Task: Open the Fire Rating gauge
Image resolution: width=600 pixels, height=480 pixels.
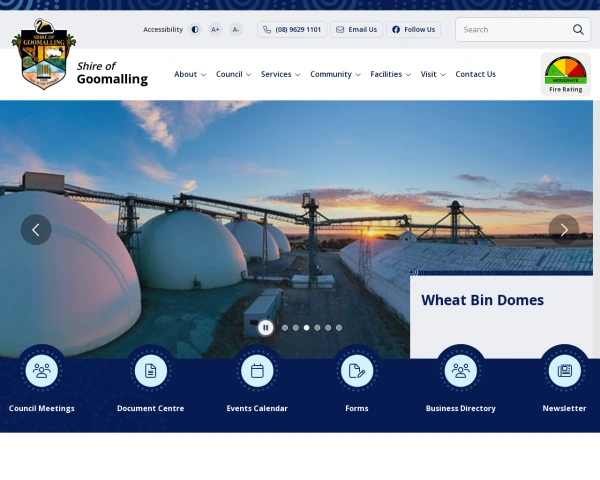Action: [566, 74]
